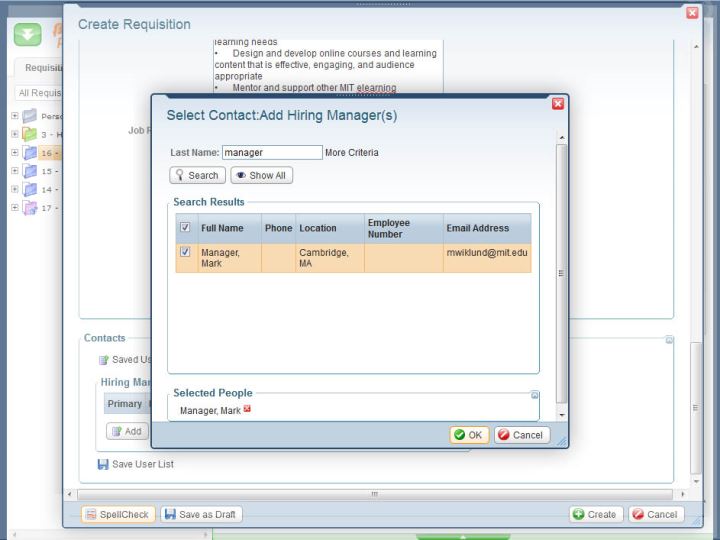
Task: Click the blue folder icon for item 15
Action: [x=29, y=171]
